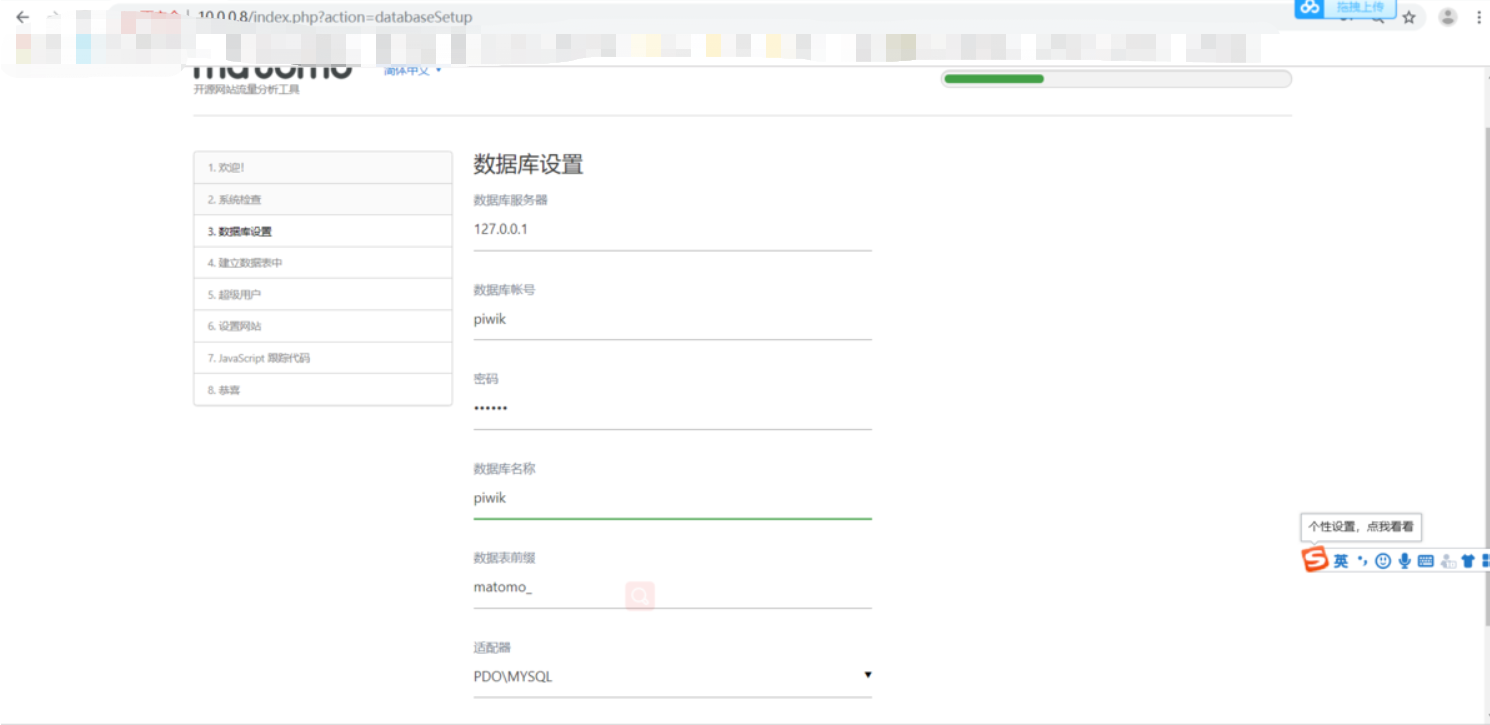
Task: Select step 7. JavaScript 跟踪代码
Action: [x=323, y=358]
